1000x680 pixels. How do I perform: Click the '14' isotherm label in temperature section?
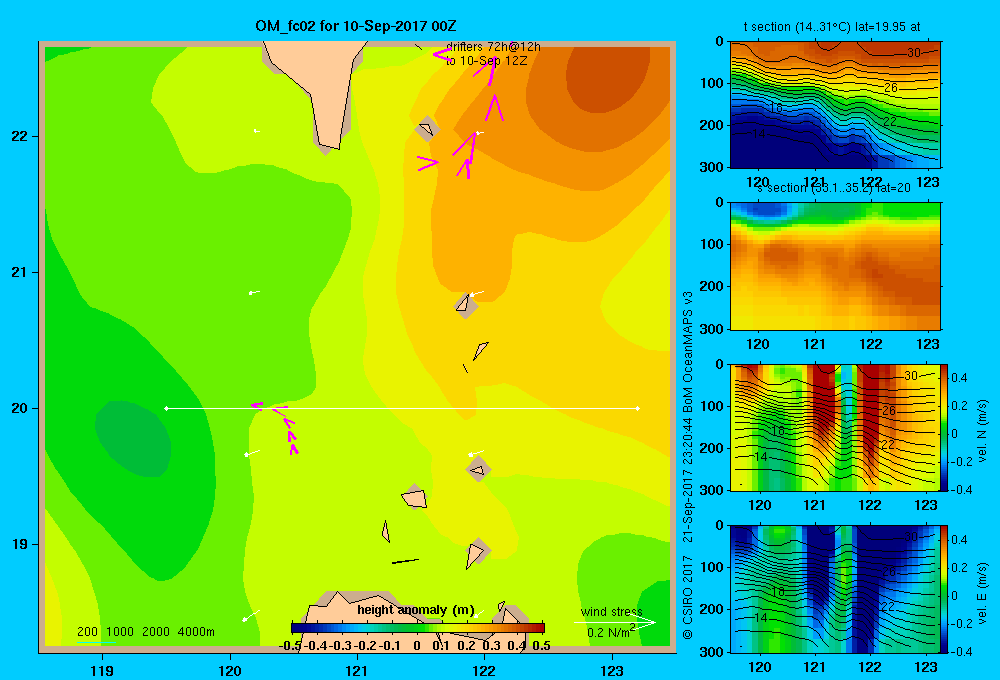758,134
